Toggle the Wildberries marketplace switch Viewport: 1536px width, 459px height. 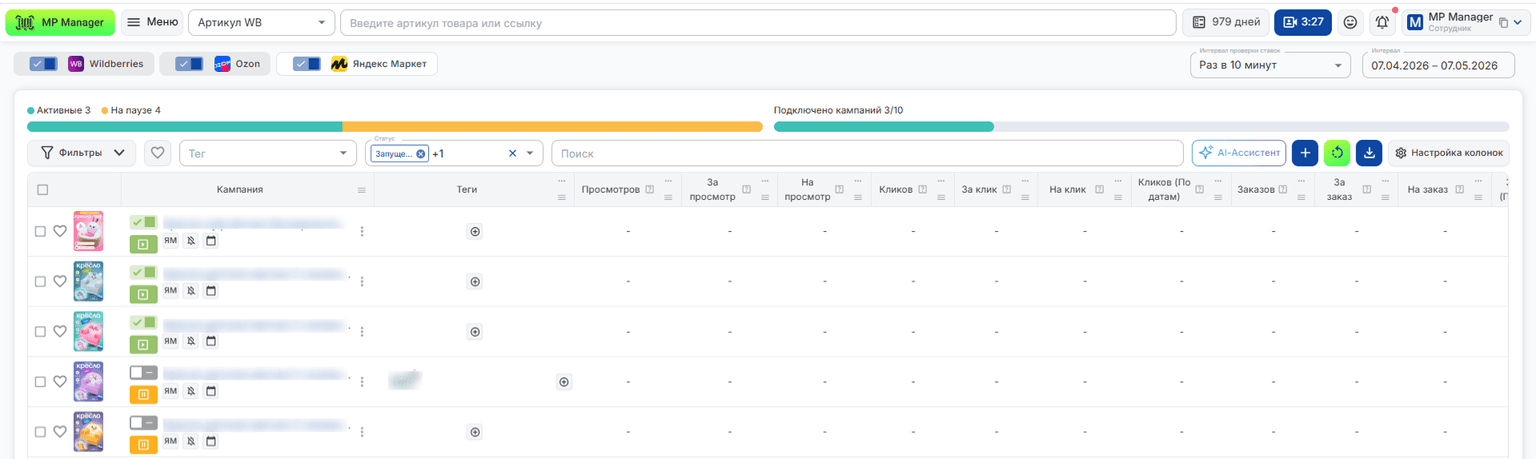(x=43, y=64)
